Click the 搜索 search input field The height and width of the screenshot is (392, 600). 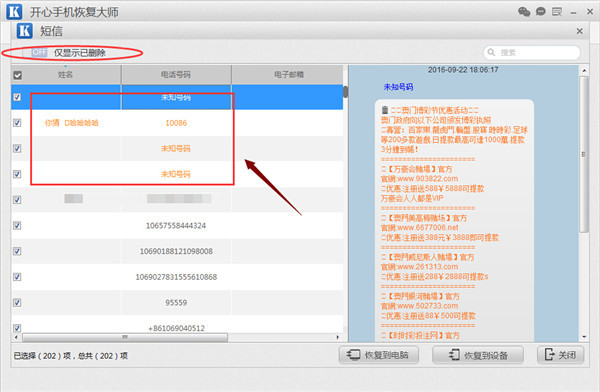(532, 52)
